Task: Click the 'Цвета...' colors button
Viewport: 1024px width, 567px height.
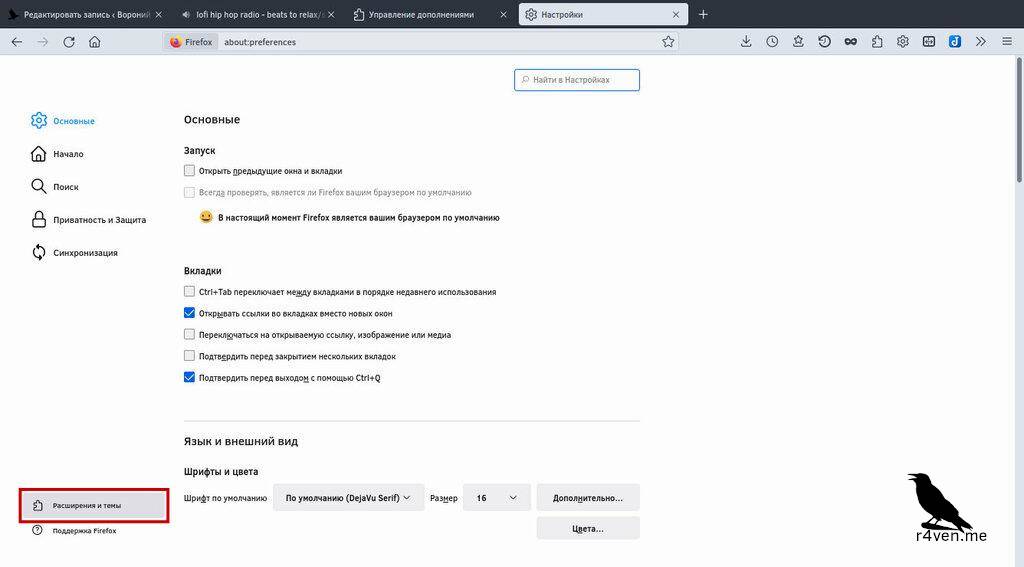Action: point(587,528)
